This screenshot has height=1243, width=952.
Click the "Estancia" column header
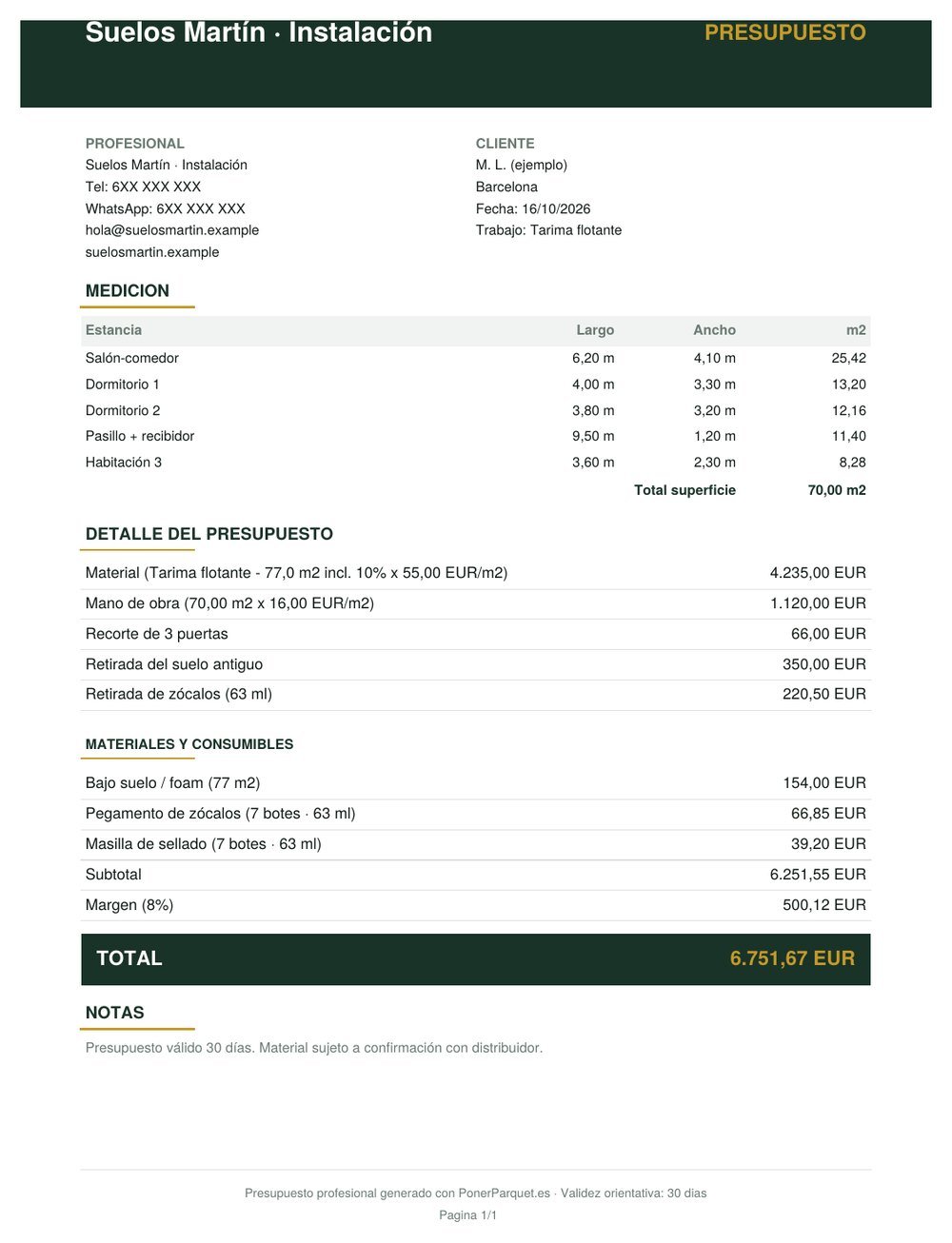coord(113,330)
